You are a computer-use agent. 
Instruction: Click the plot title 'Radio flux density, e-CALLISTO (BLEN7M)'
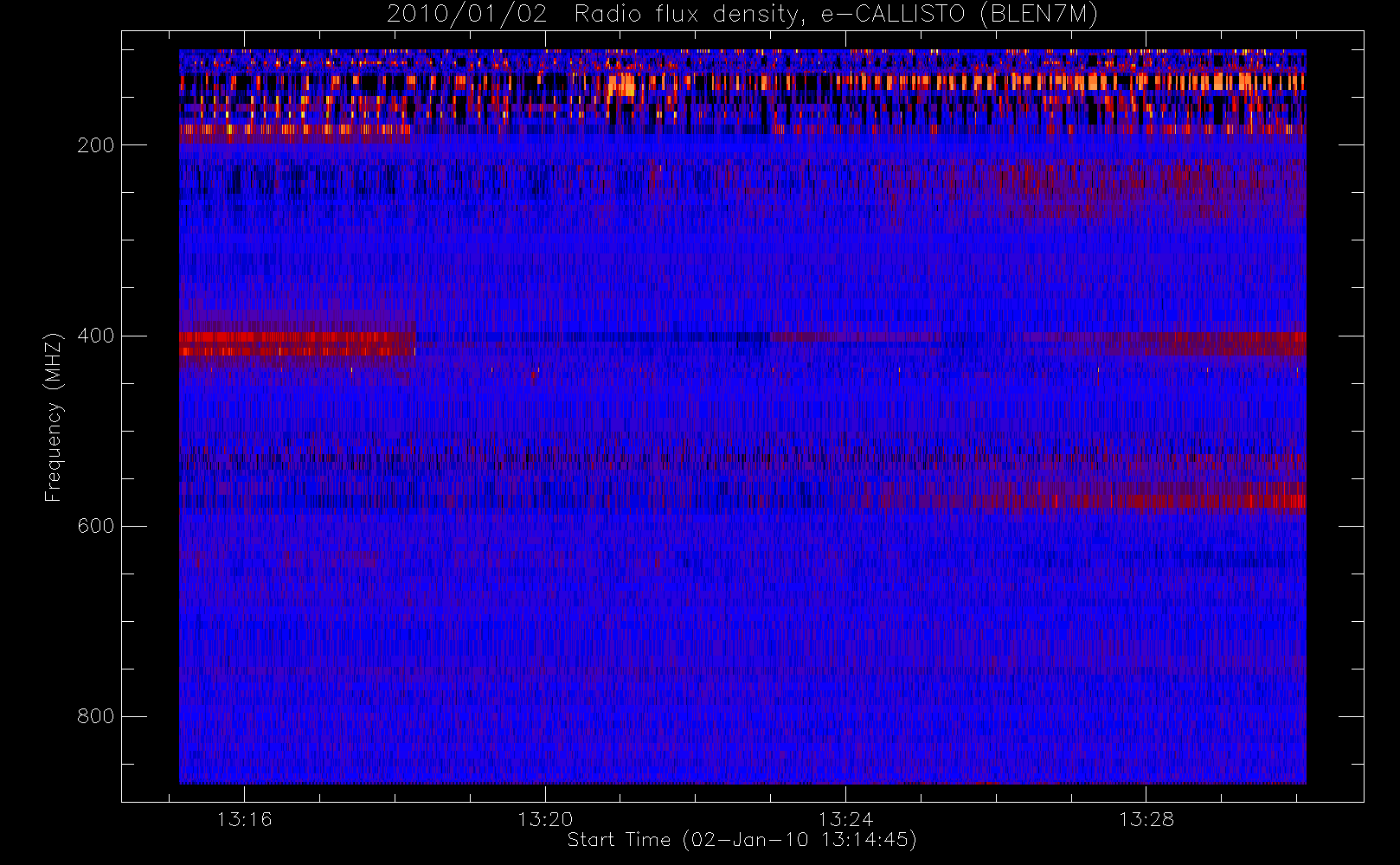point(836,15)
